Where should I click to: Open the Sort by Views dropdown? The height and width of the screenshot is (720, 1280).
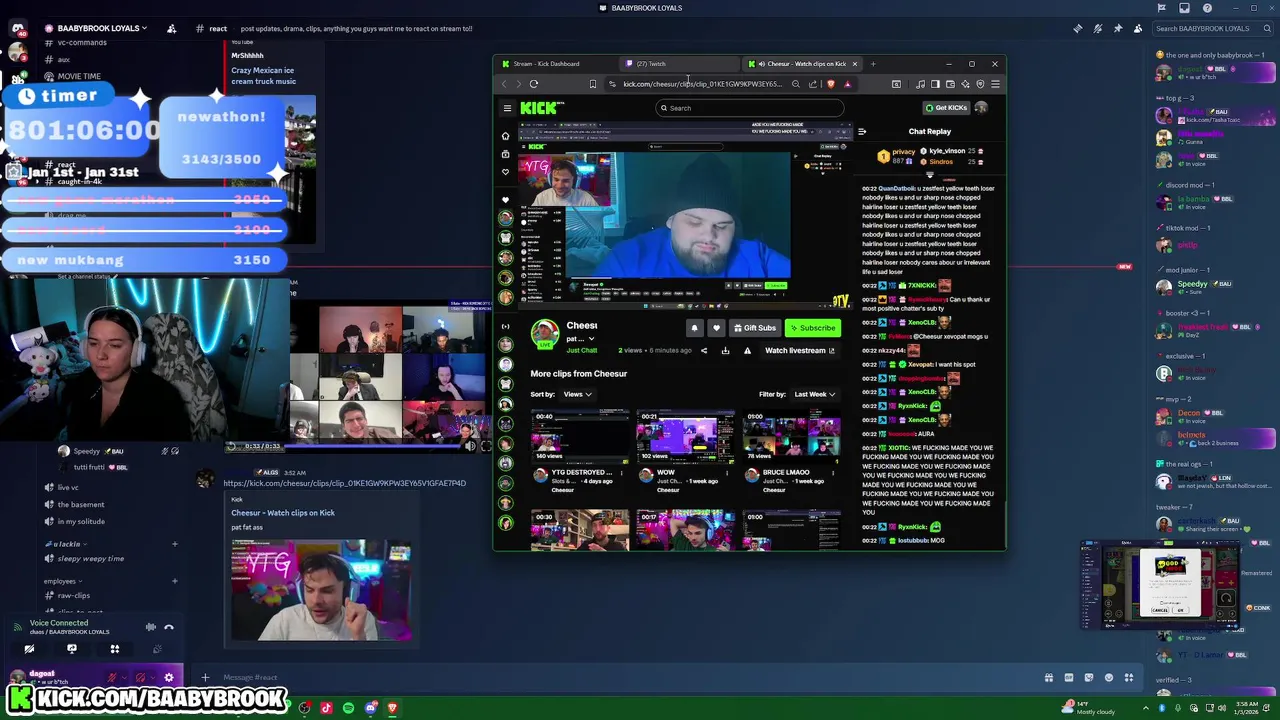click(577, 394)
